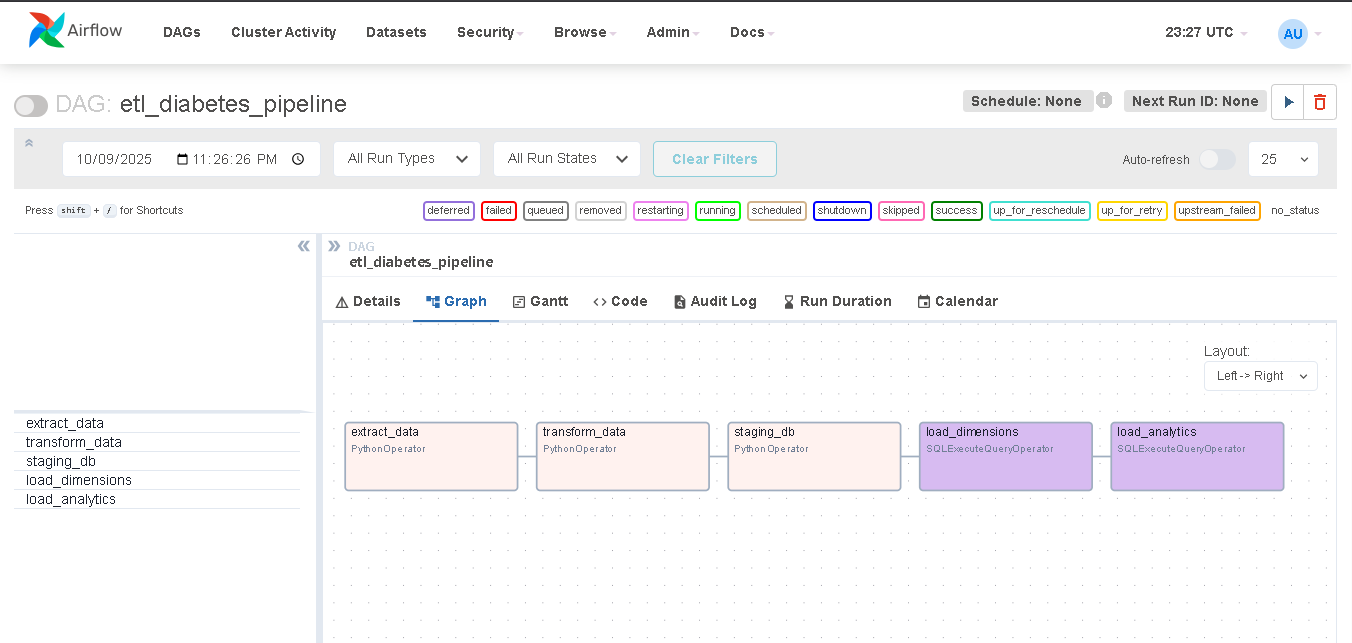The image size is (1352, 643).
Task: Click the skipped status legend badge
Action: coord(901,211)
